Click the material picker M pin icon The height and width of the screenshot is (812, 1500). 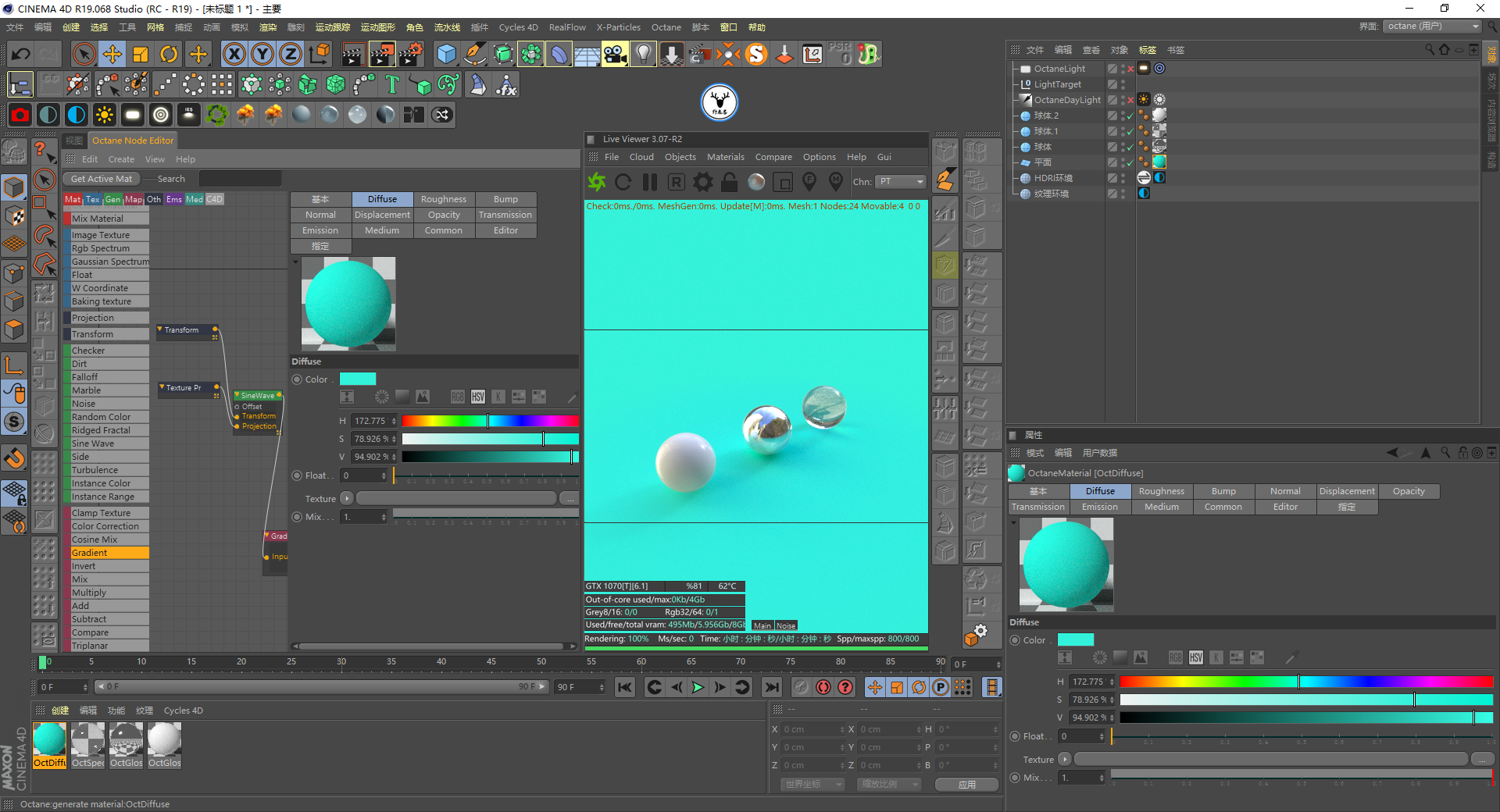point(836,182)
